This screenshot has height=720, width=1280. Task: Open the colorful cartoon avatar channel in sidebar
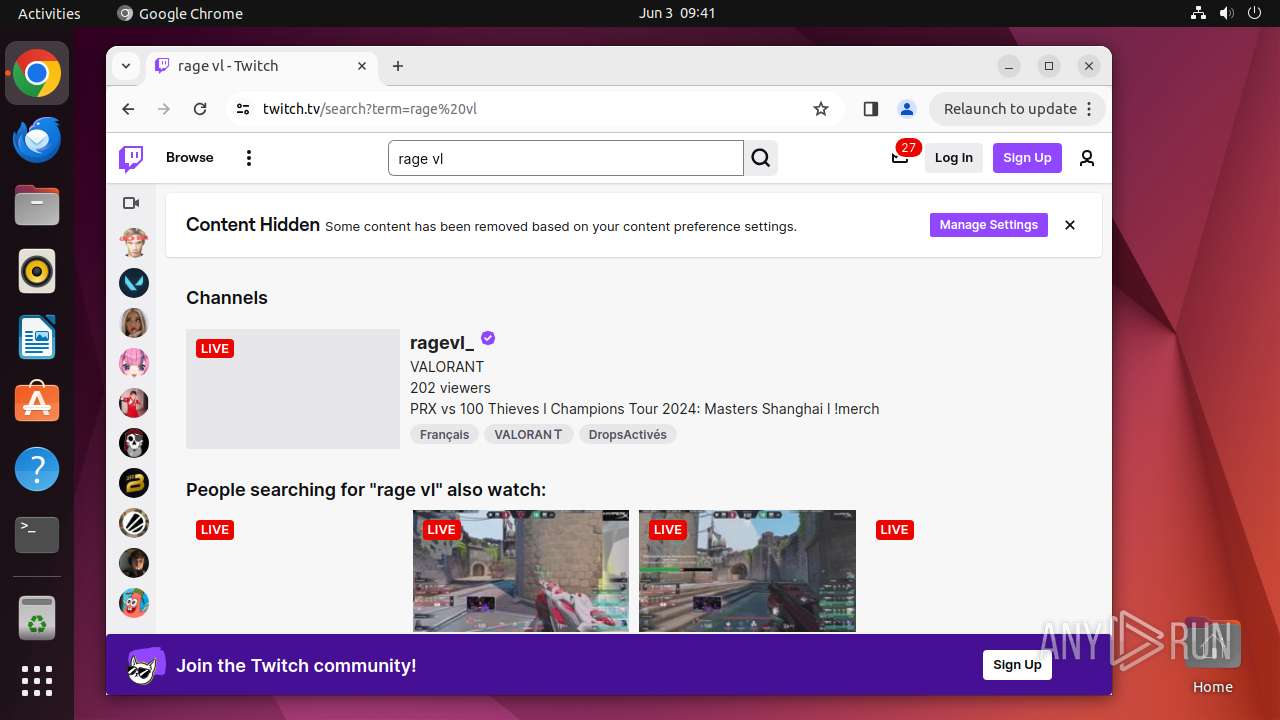point(134,603)
